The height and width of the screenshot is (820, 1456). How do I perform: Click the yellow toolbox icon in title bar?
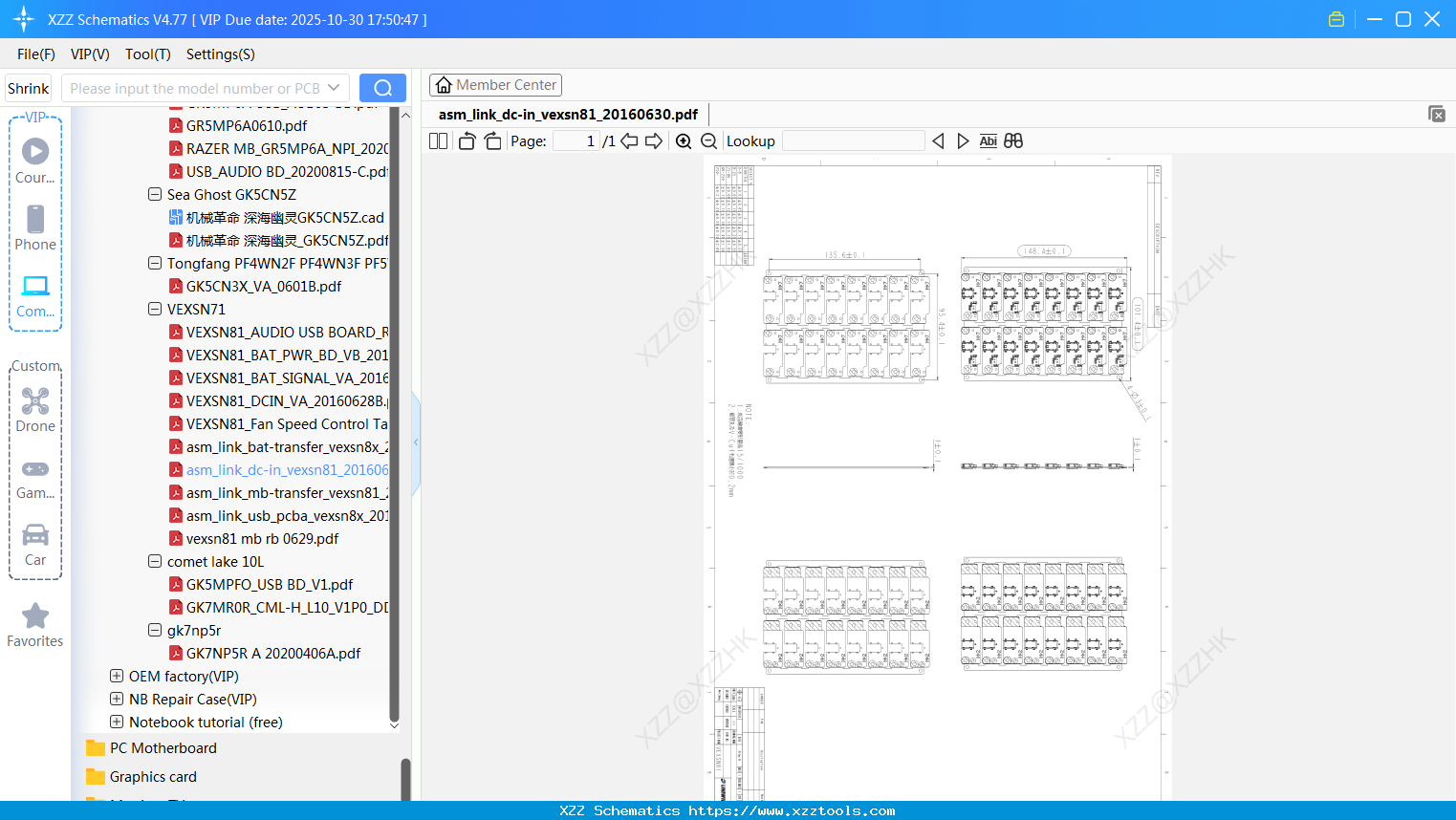point(1336,19)
